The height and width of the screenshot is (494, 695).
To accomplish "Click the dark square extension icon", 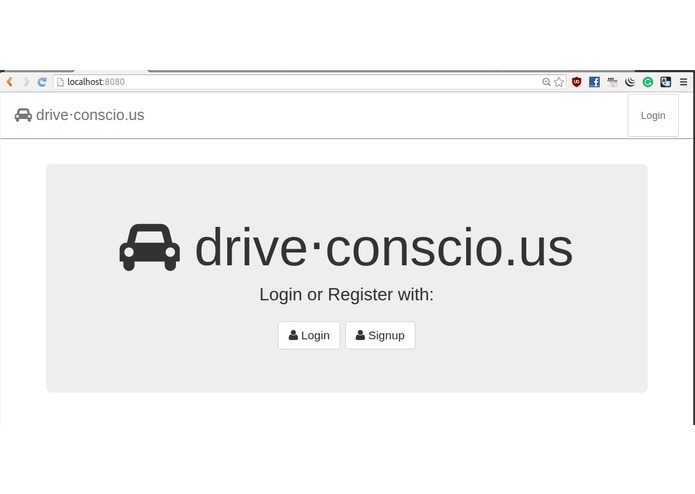I will (665, 82).
